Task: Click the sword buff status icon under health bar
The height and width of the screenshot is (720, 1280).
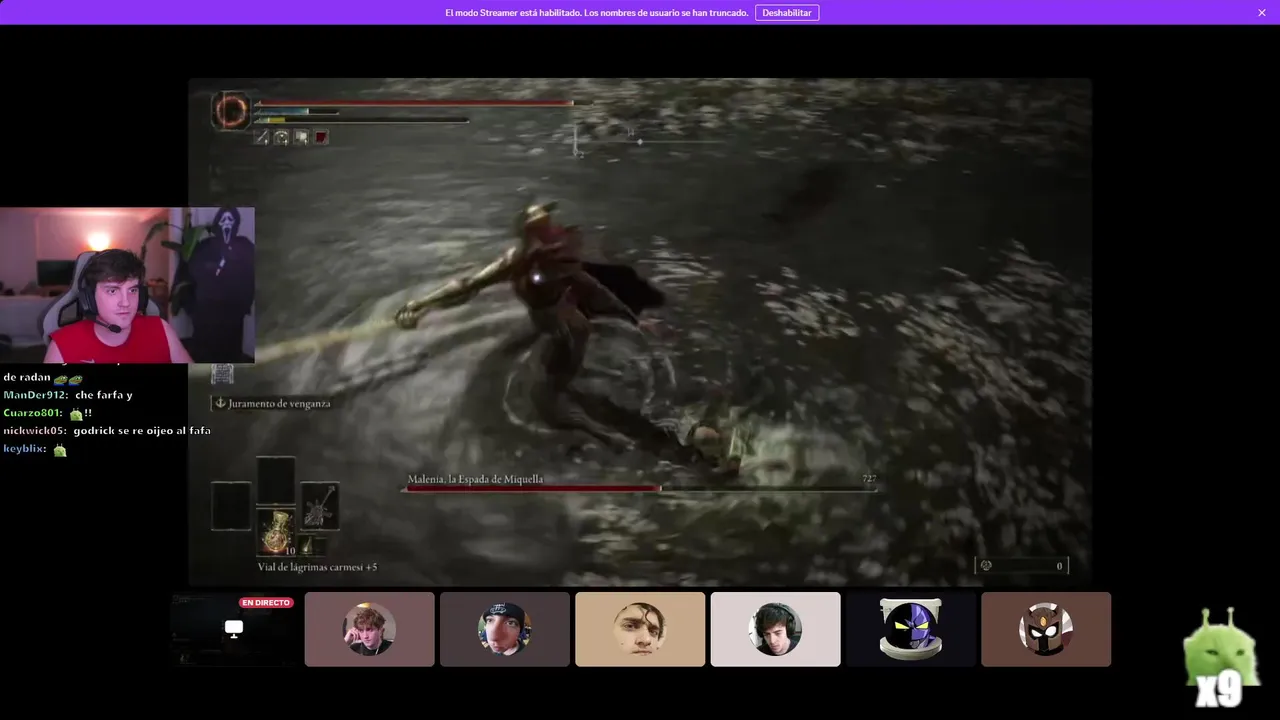Action: (262, 137)
